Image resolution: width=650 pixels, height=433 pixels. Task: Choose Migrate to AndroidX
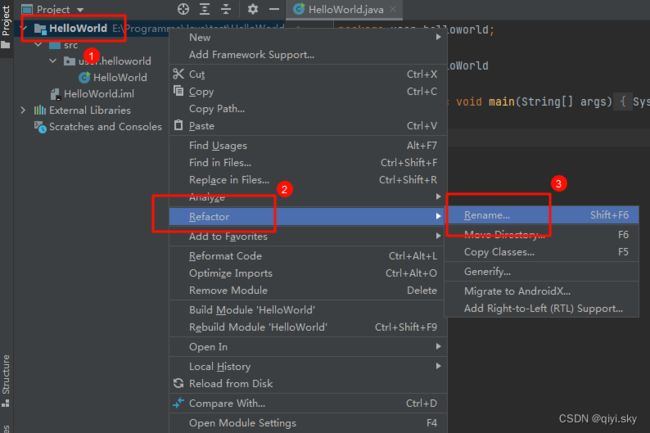[x=542, y=291]
